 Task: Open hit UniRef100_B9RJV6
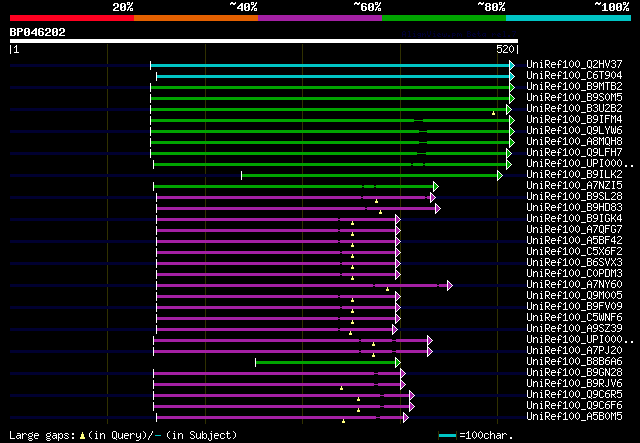coord(574,384)
